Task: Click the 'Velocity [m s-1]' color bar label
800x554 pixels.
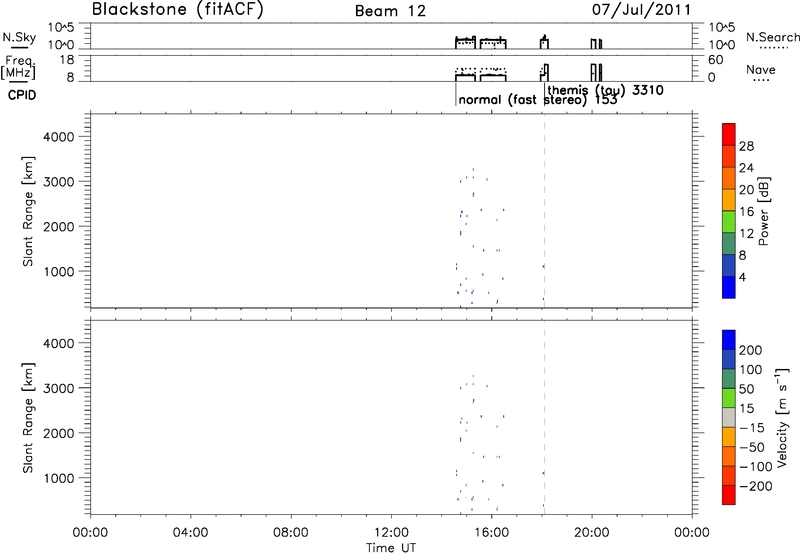Action: 781,418
